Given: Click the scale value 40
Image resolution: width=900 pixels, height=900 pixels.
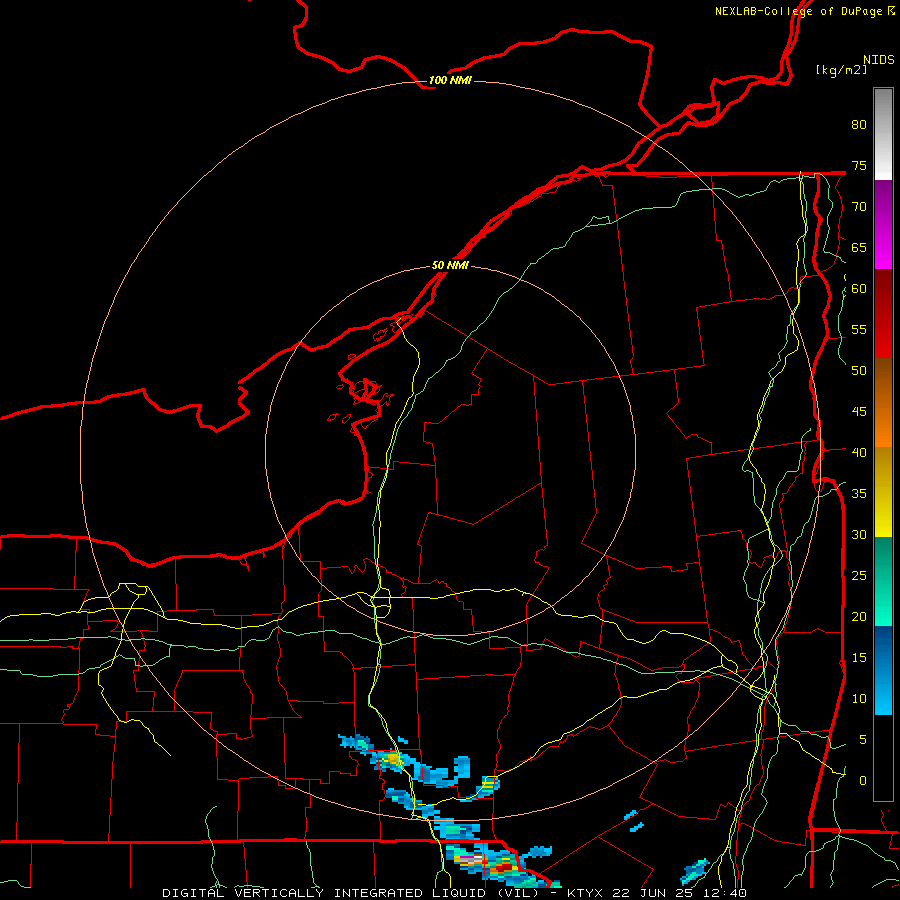Looking at the screenshot, I should point(859,453).
